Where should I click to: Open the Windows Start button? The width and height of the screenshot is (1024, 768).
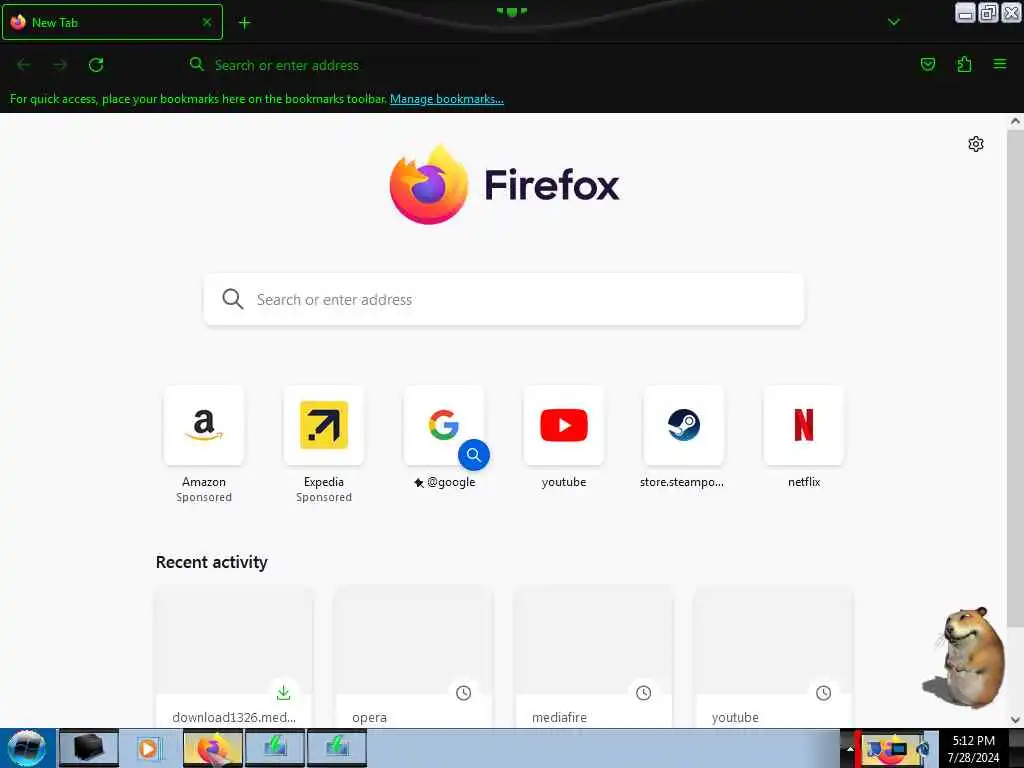coord(27,748)
